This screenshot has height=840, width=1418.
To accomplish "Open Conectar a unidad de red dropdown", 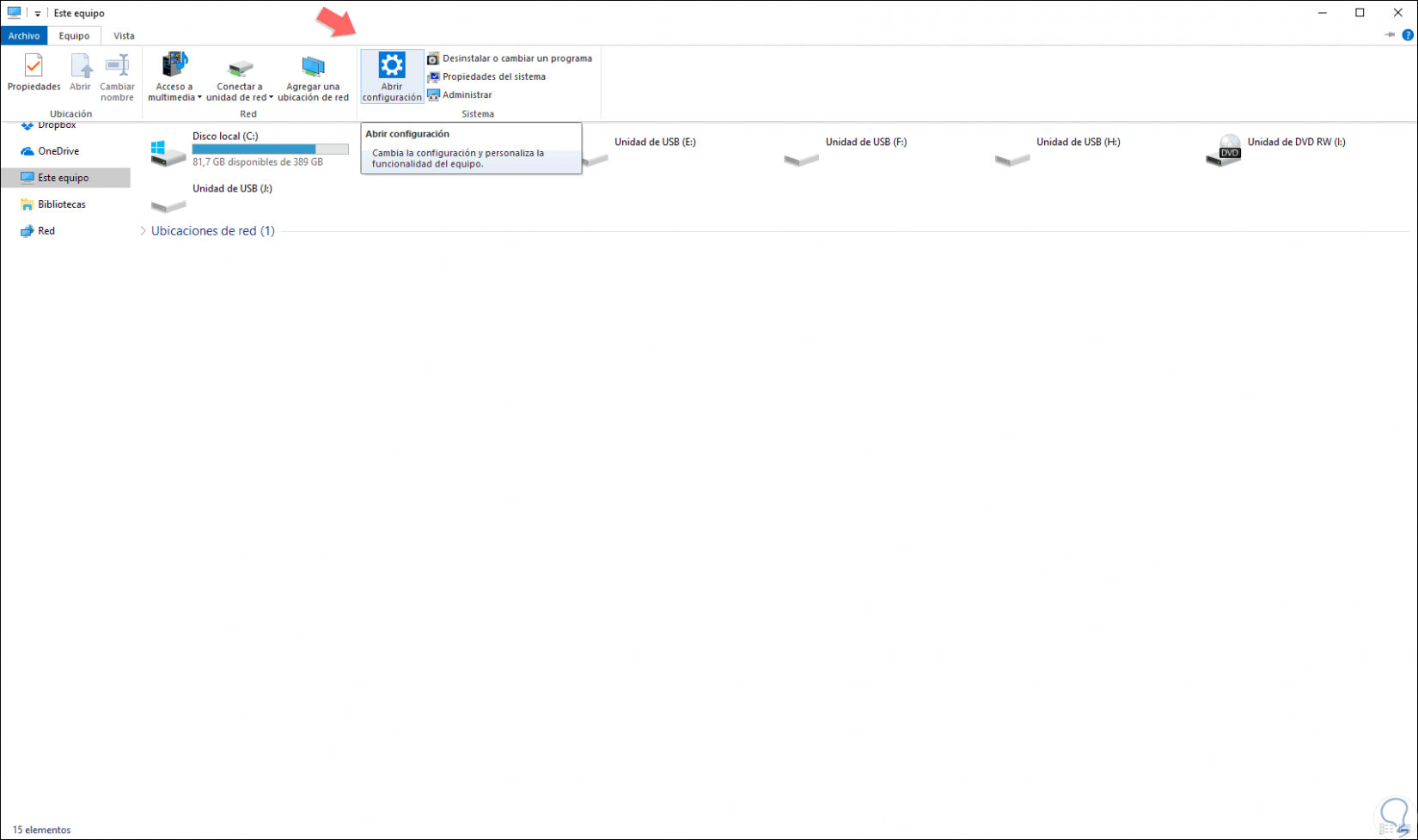I will [x=240, y=76].
